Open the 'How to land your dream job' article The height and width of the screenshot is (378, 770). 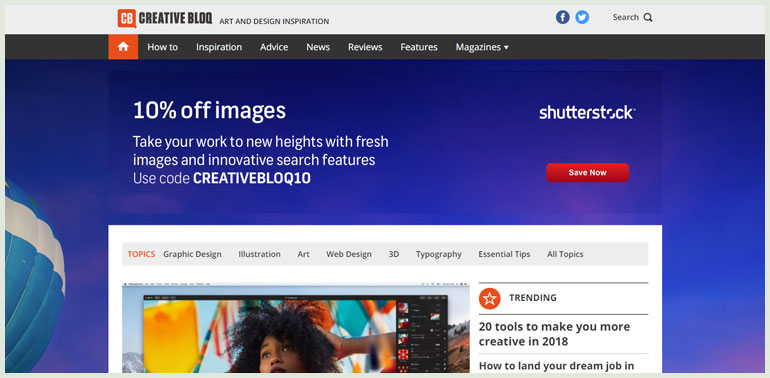[556, 366]
